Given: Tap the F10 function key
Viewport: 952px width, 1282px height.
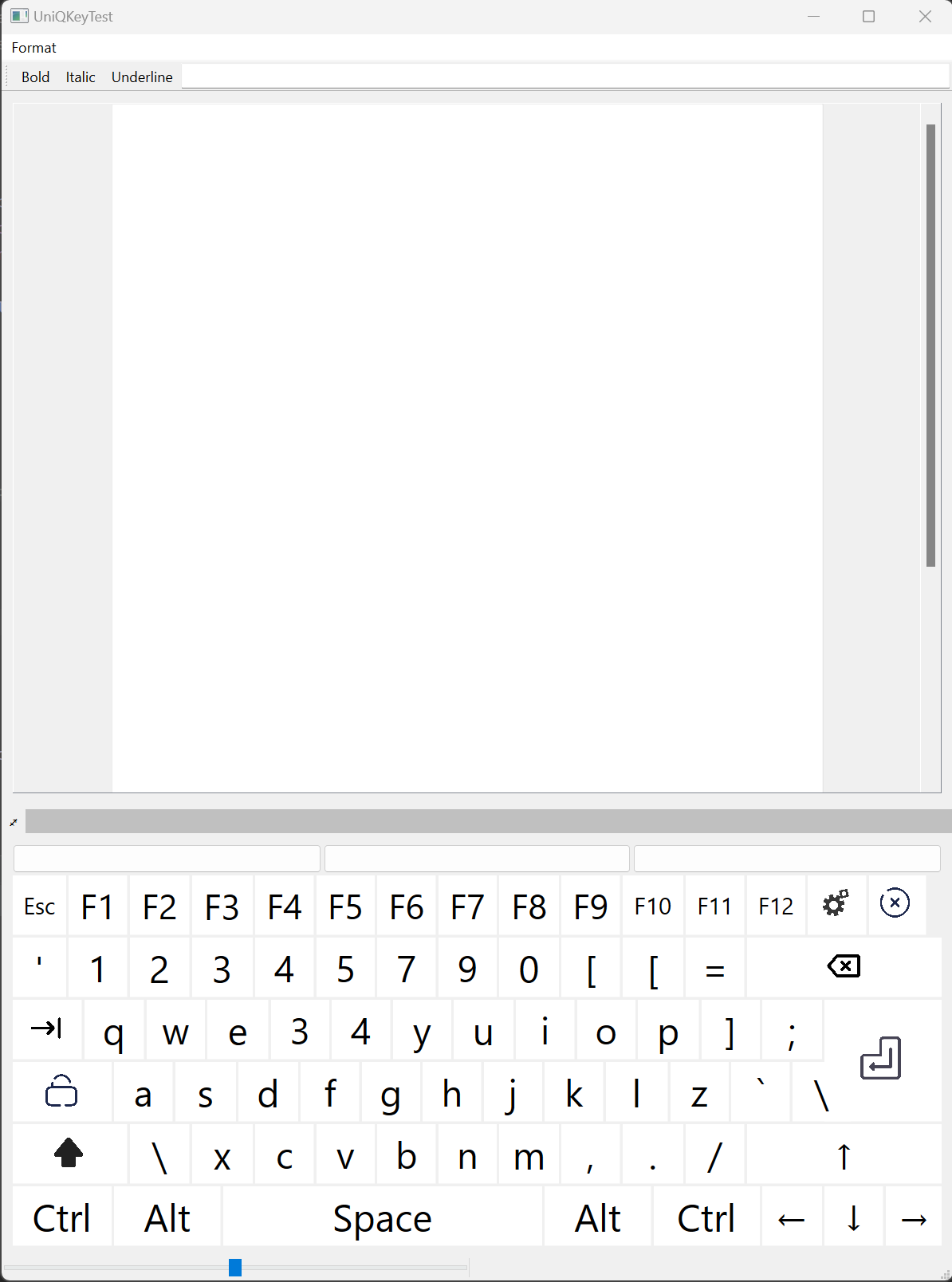Looking at the screenshot, I should pos(653,906).
